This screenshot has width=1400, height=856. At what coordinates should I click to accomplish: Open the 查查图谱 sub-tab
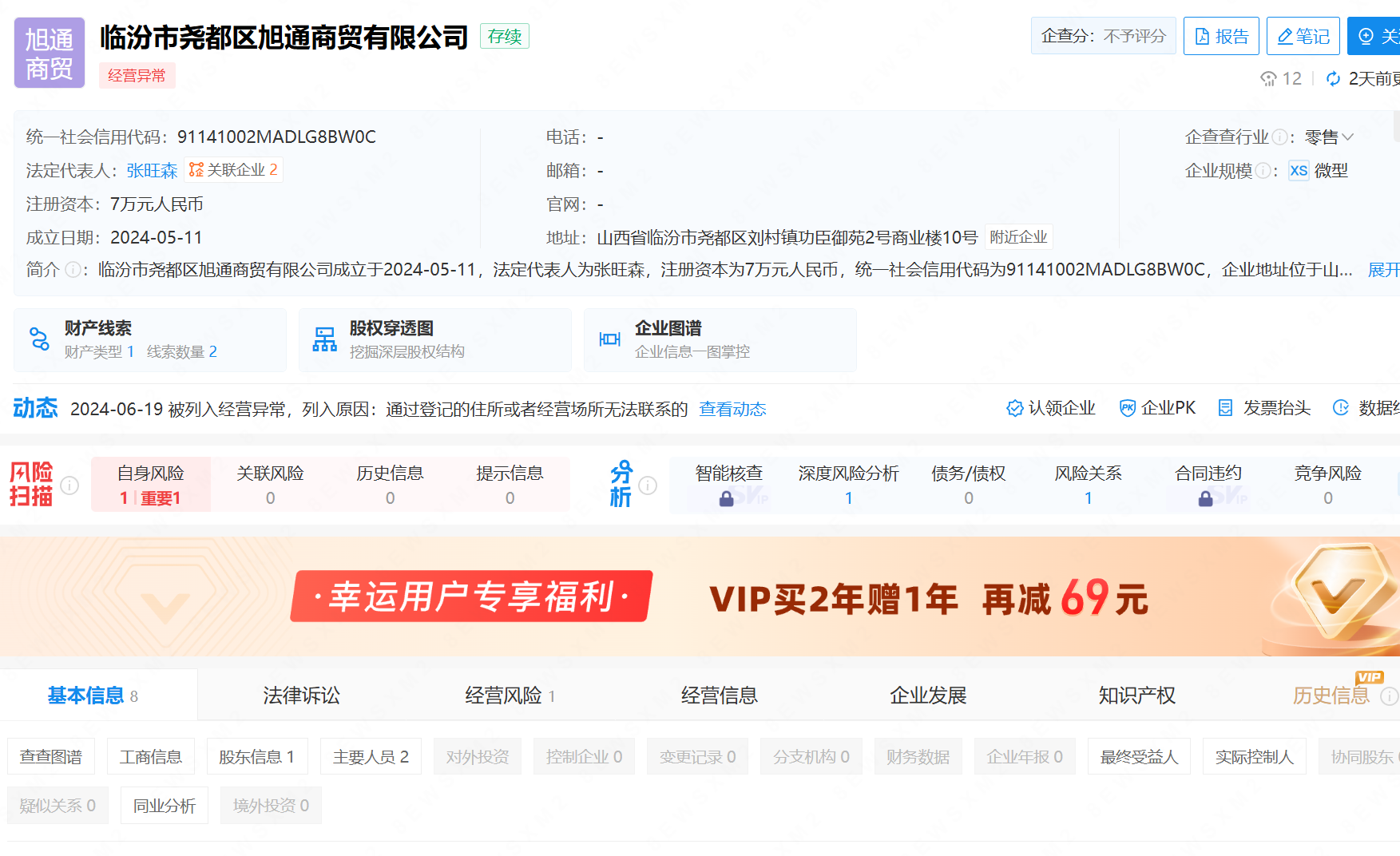pyautogui.click(x=51, y=756)
